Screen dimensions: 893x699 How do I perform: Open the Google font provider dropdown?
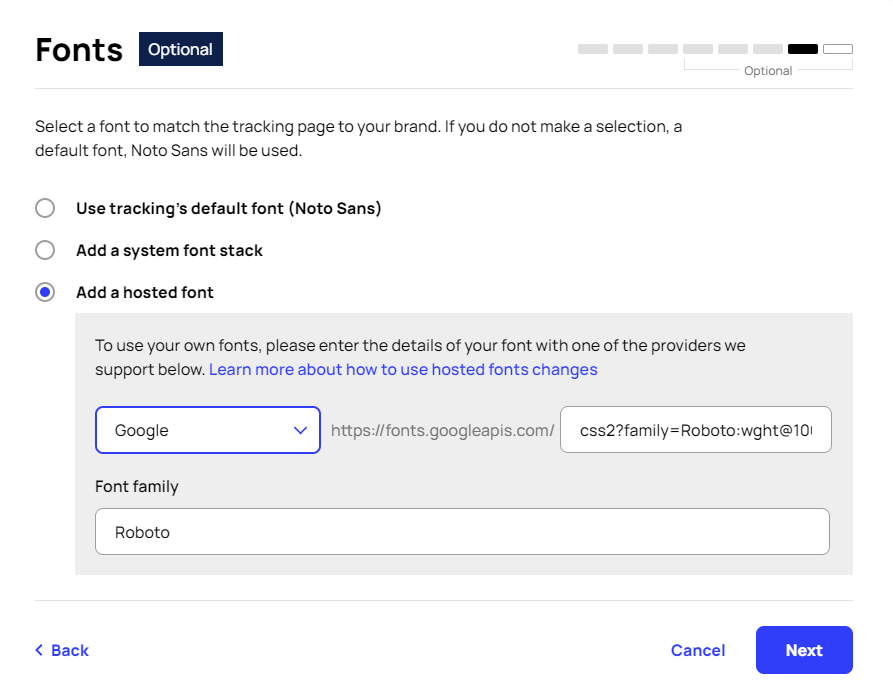click(x=207, y=430)
